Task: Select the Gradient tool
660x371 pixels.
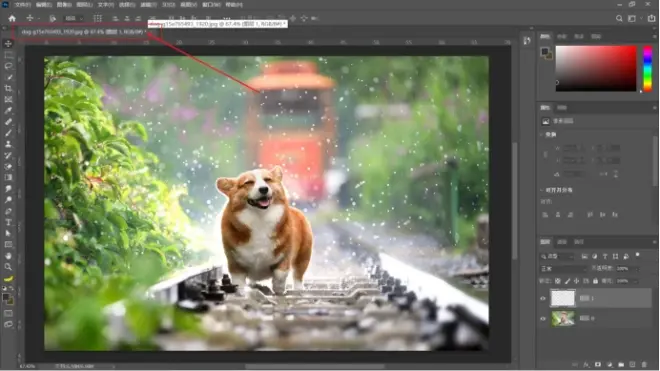Action: (8, 177)
